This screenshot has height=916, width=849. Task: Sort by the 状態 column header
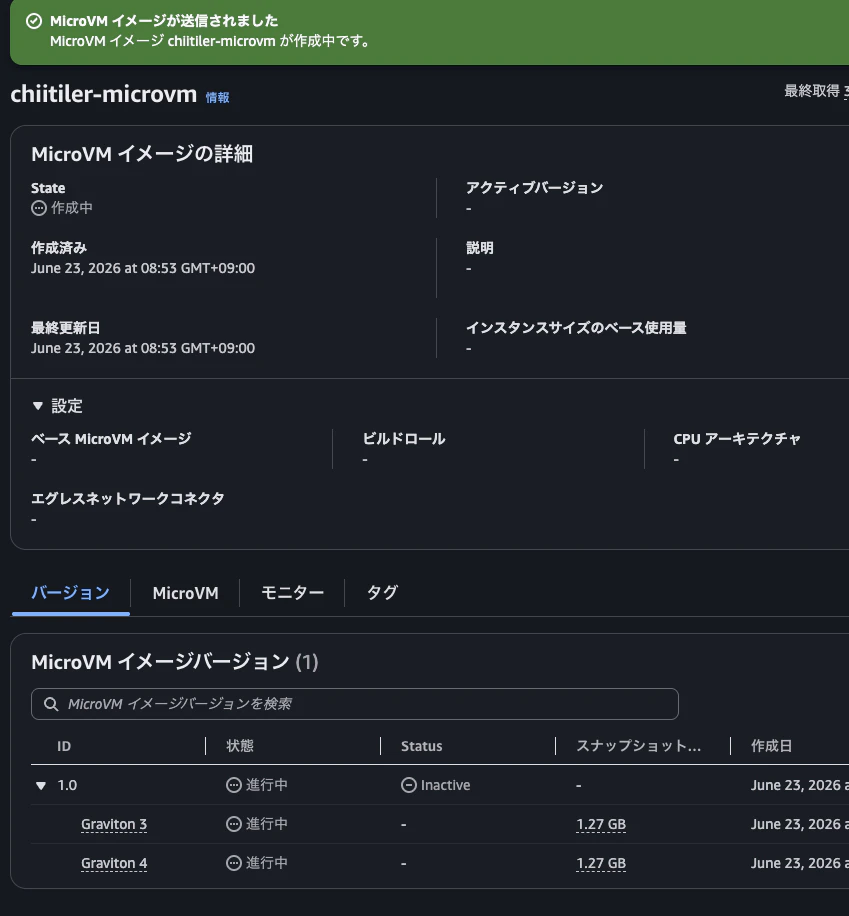click(240, 746)
